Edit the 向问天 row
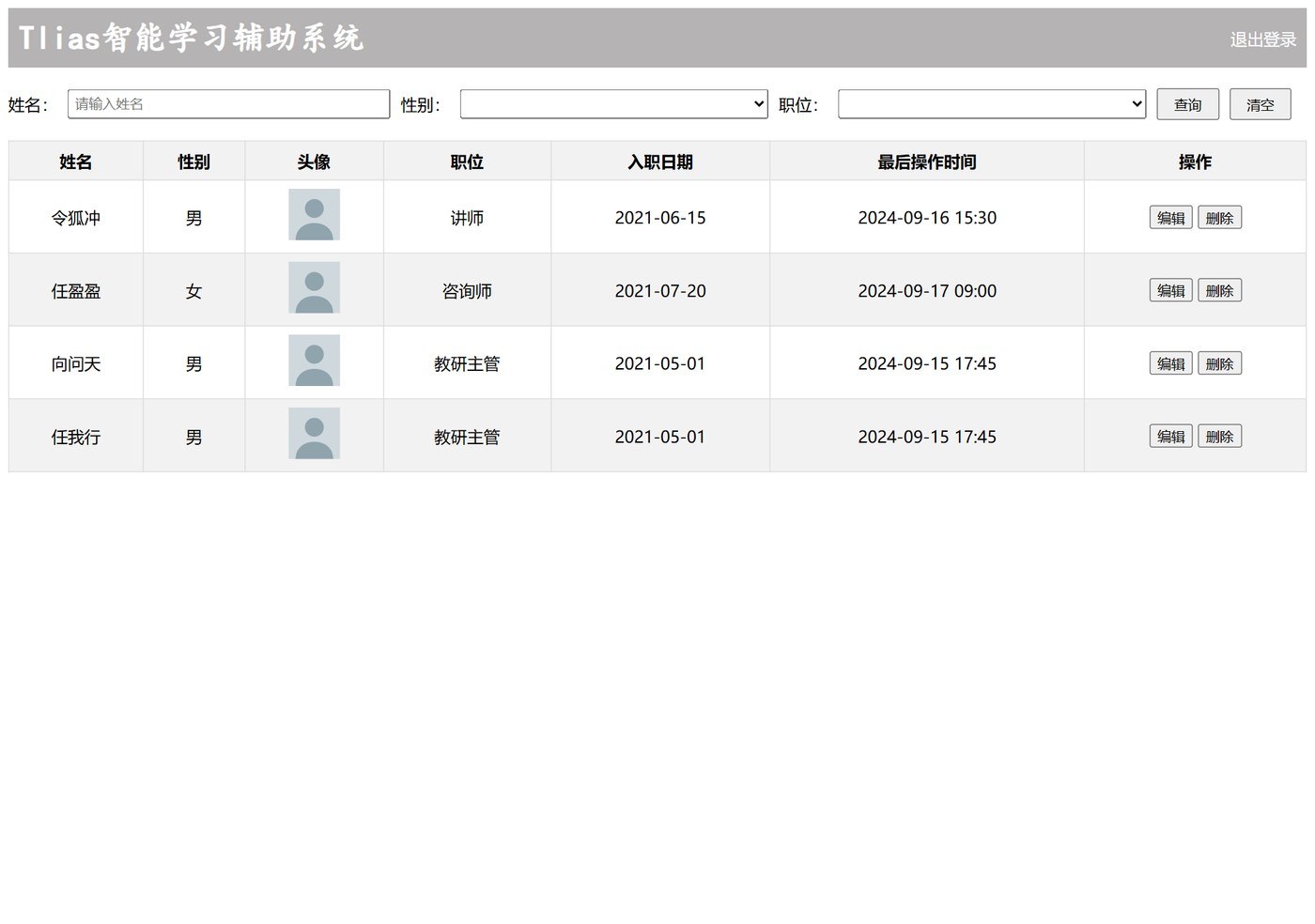 coord(1170,363)
